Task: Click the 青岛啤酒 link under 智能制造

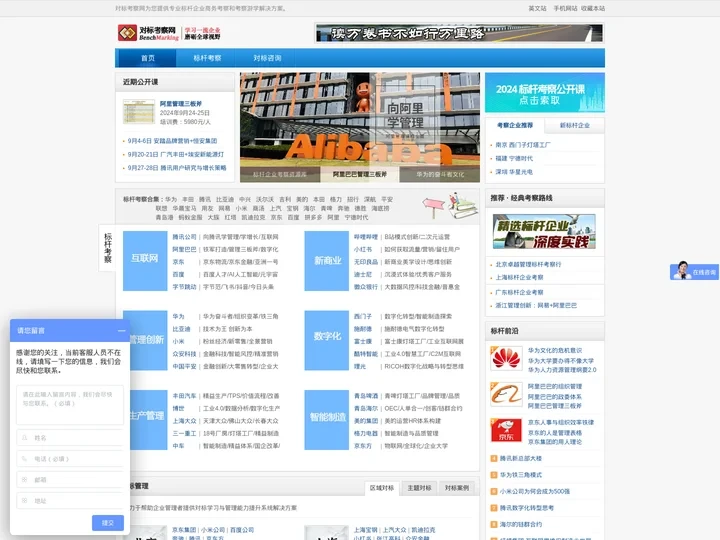Action: 366,396
